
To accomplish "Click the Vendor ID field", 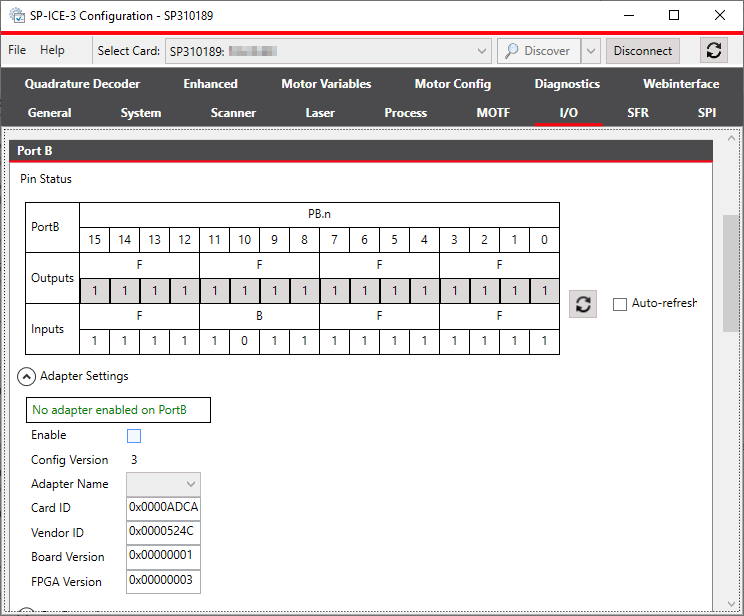I will coord(163,532).
